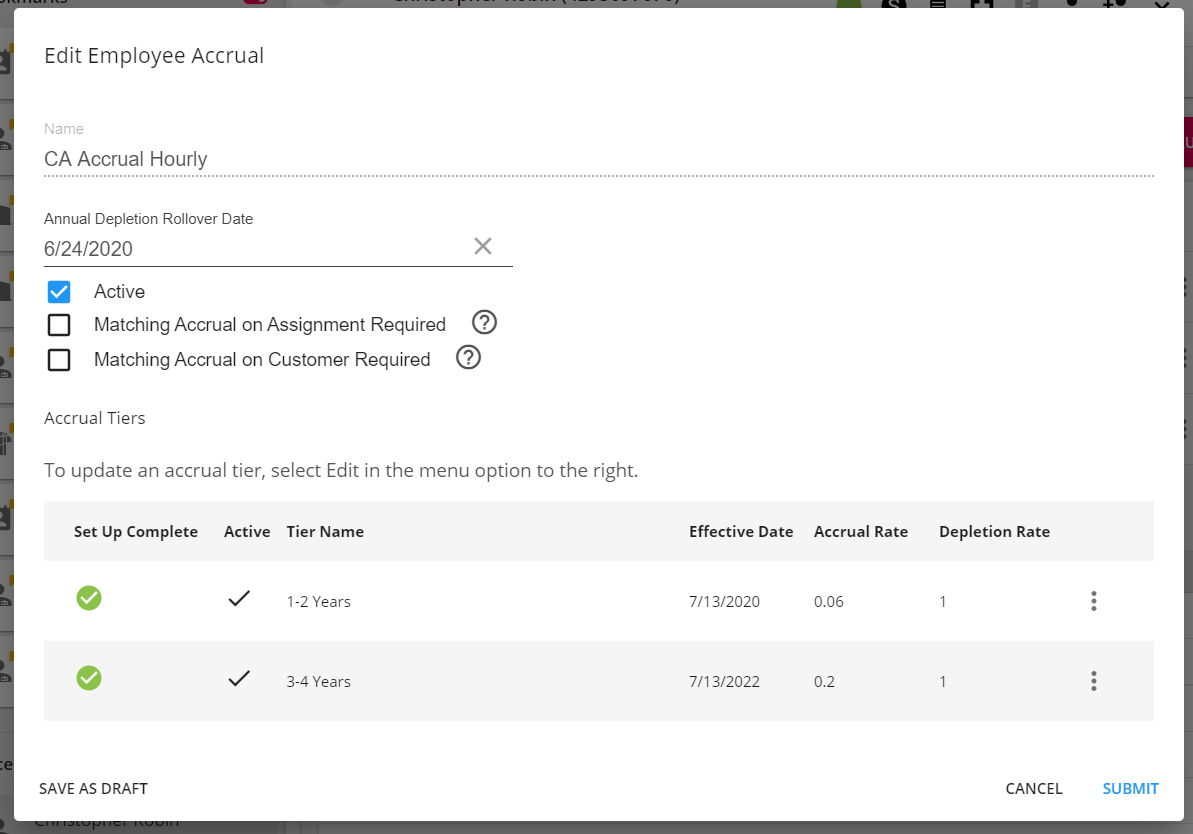Click active checkmark on 3-4 Years row
This screenshot has width=1193, height=834.
(238, 679)
